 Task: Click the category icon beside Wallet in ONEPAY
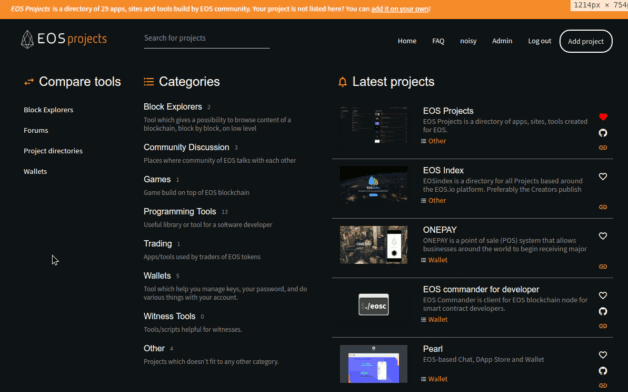tap(423, 260)
